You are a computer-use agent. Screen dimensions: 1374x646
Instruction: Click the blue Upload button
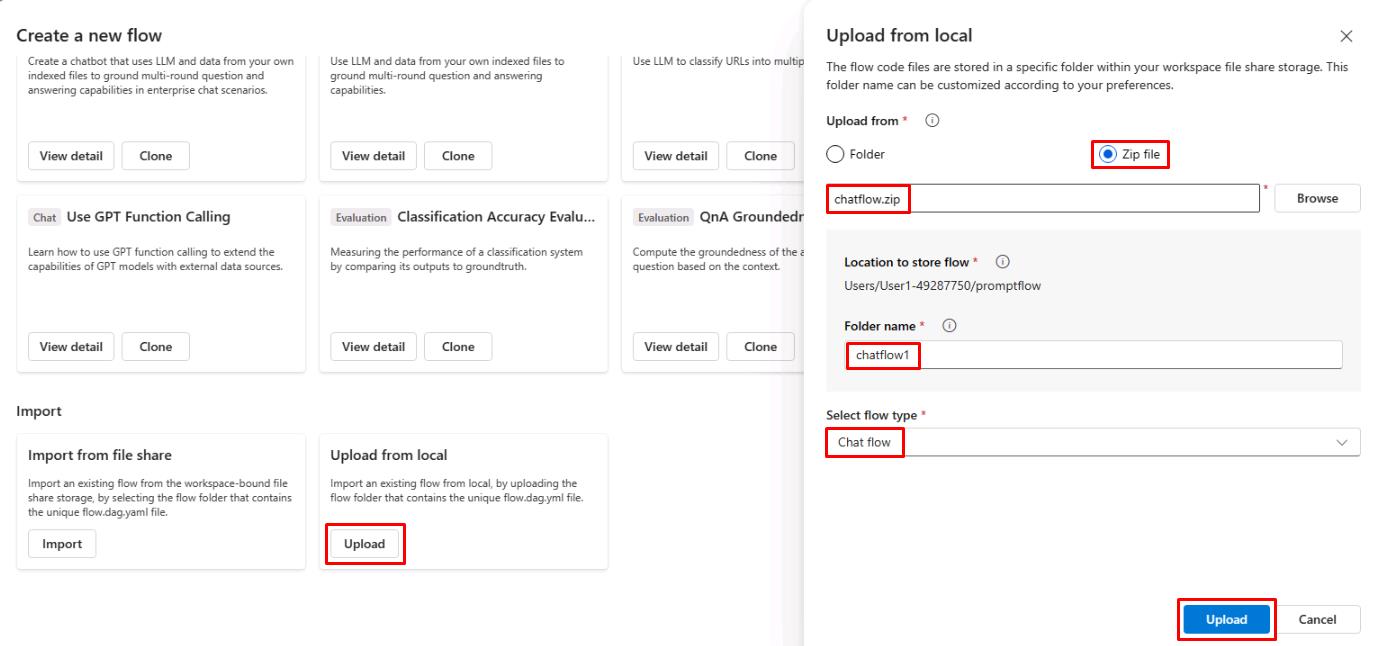pyautogui.click(x=1226, y=620)
